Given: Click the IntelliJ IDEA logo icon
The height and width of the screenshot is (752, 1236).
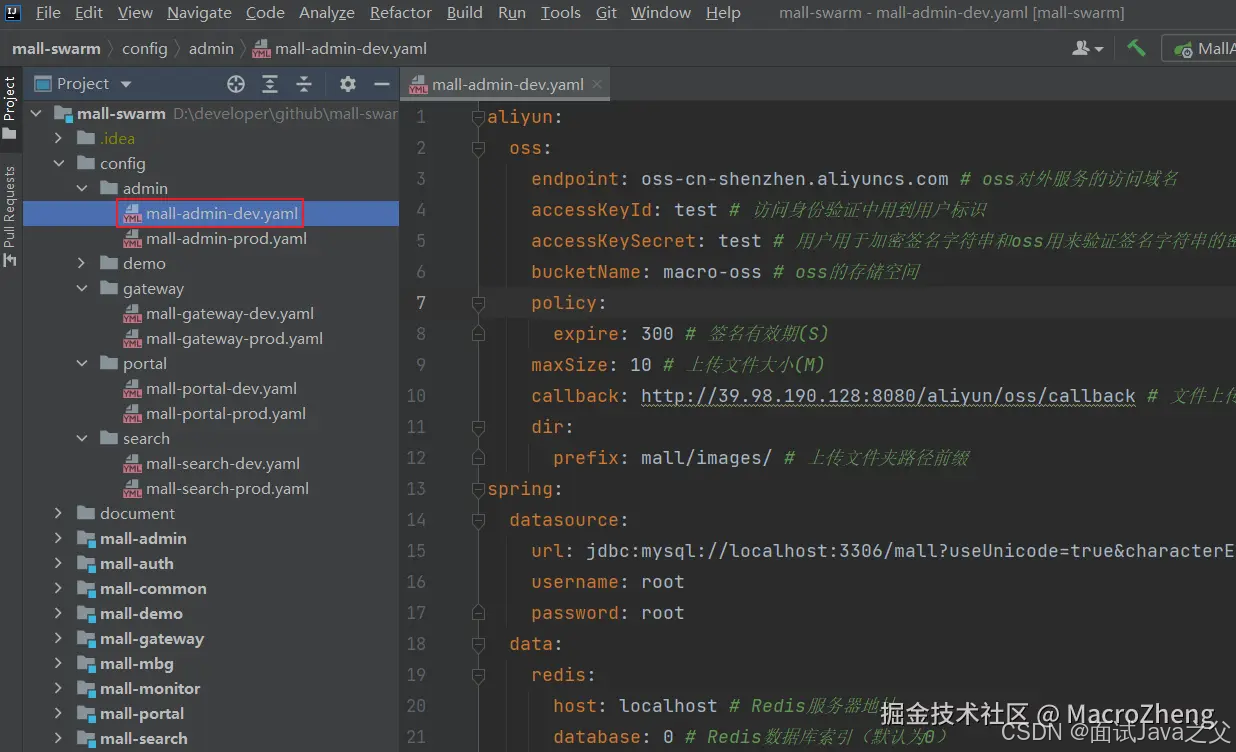Looking at the screenshot, I should [x=14, y=13].
